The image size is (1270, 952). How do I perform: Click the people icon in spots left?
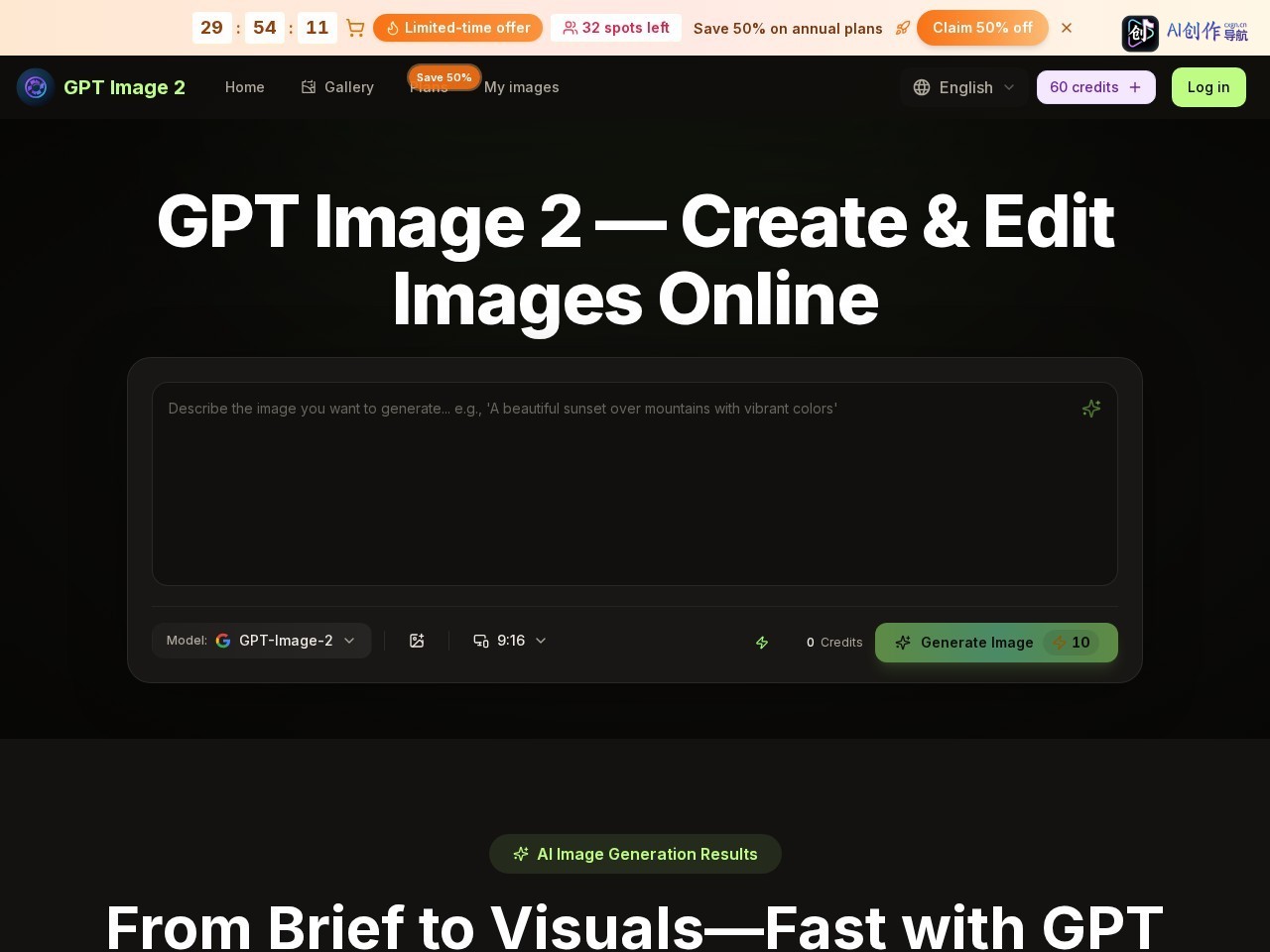[571, 28]
